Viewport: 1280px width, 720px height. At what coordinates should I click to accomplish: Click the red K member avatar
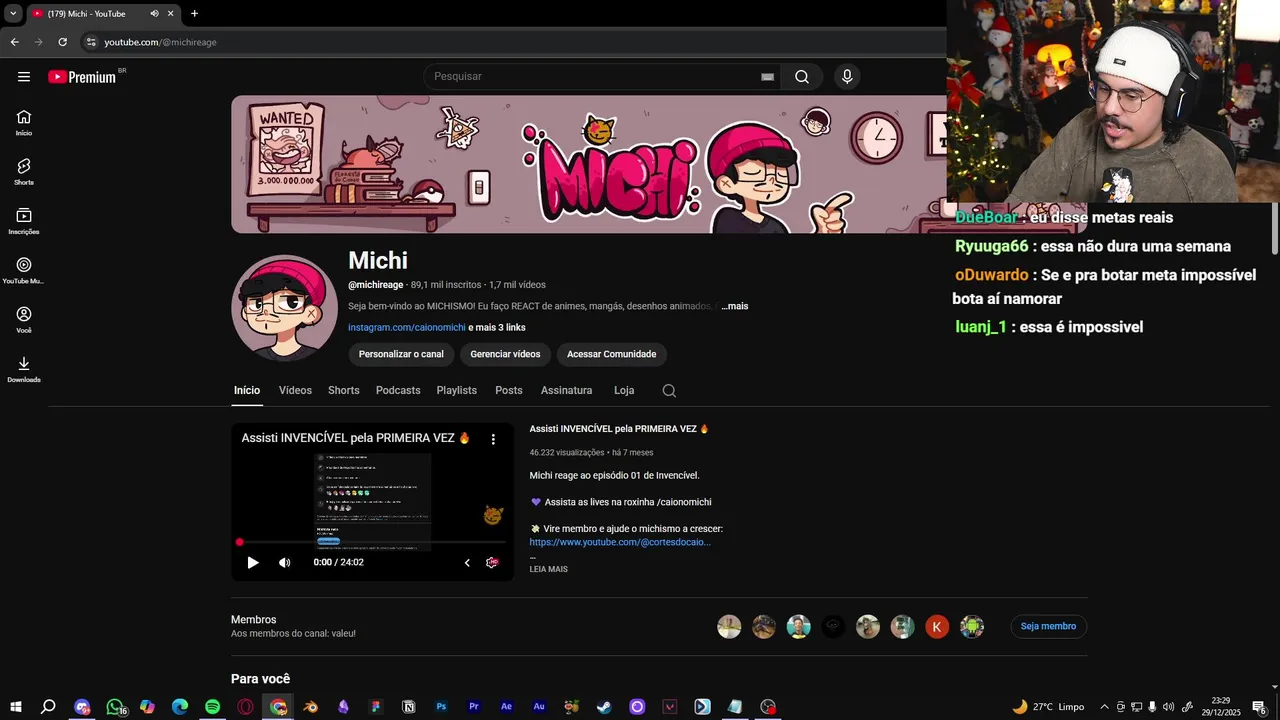pyautogui.click(x=937, y=627)
